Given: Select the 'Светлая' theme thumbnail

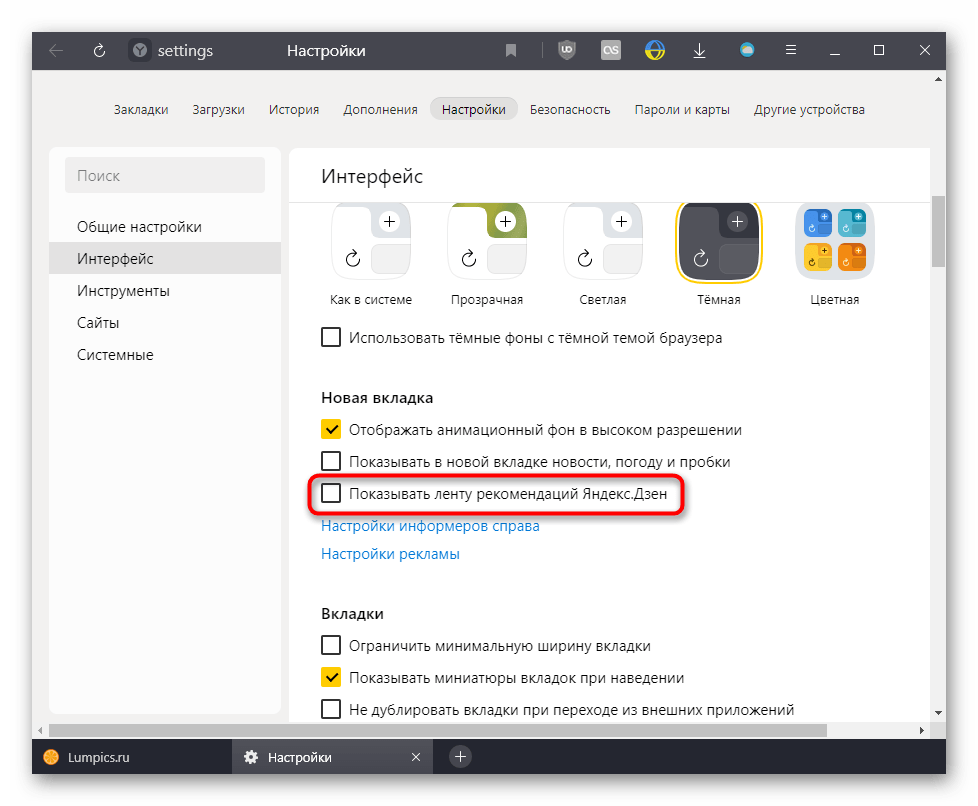Looking at the screenshot, I should coord(603,241).
